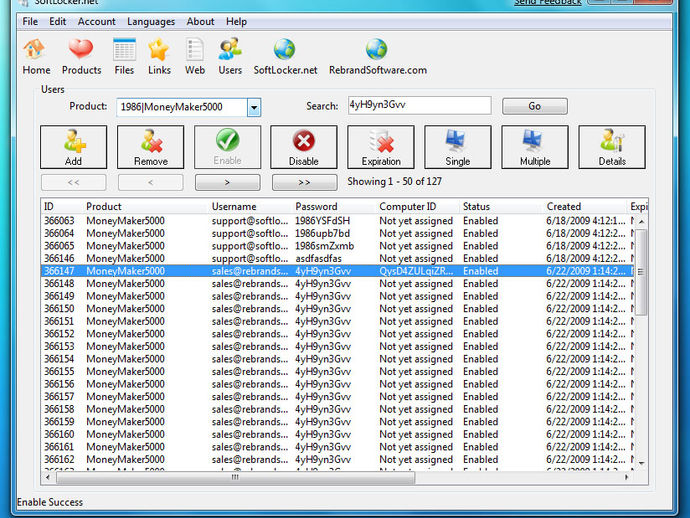The width and height of the screenshot is (690, 518).
Task: Select row with ID 366063
Action: [x=338, y=221]
